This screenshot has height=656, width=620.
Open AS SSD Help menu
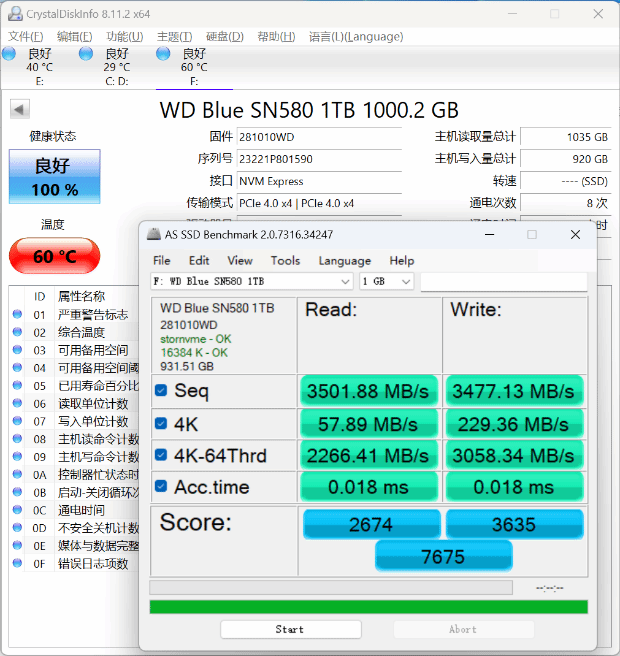[x=402, y=261]
